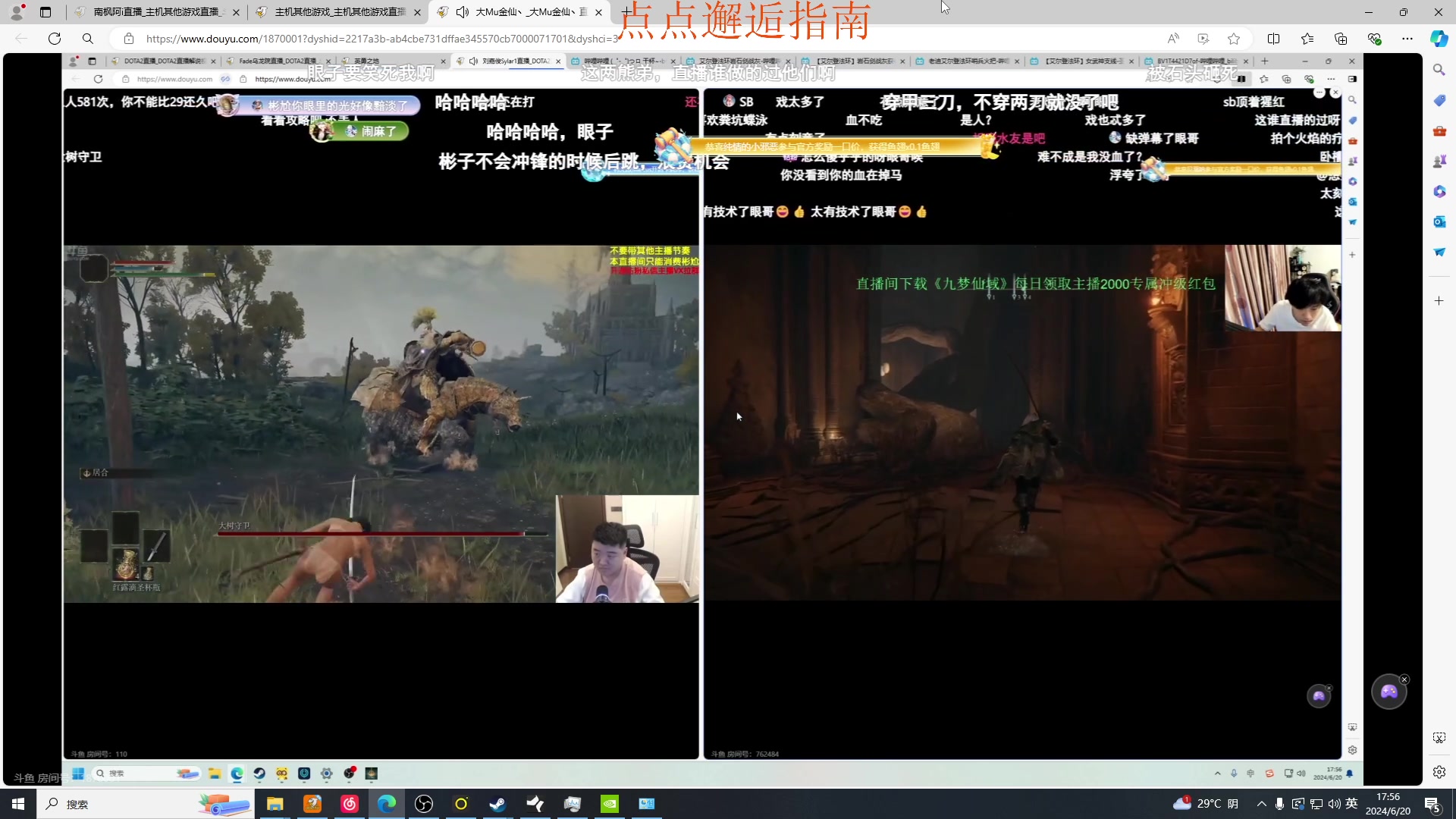Click the microphone tray icon

coord(1279,804)
